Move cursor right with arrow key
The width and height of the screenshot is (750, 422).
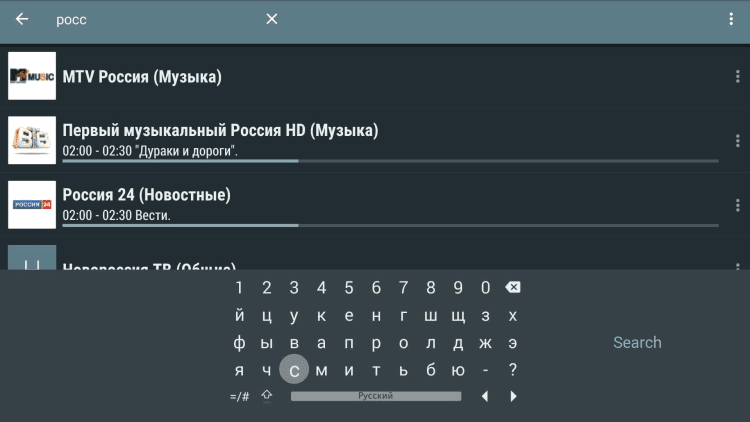(513, 396)
